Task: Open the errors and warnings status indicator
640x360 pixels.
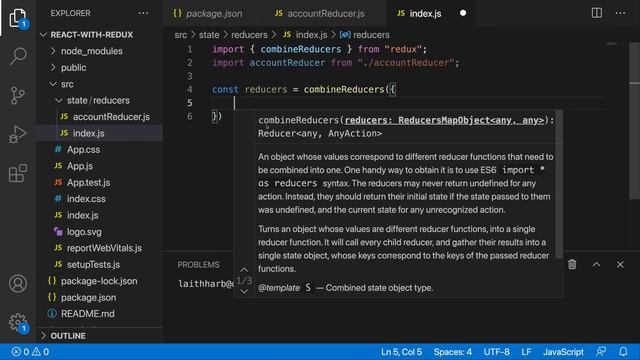Action: pyautogui.click(x=30, y=352)
